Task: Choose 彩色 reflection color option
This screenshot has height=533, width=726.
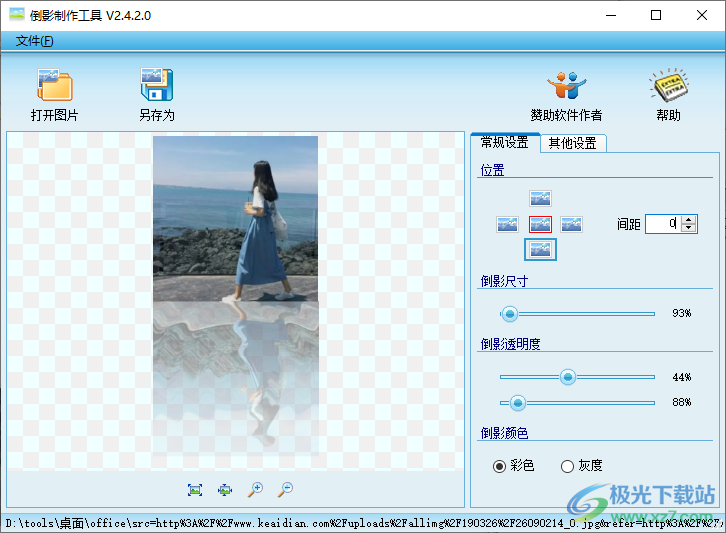Action: point(513,466)
